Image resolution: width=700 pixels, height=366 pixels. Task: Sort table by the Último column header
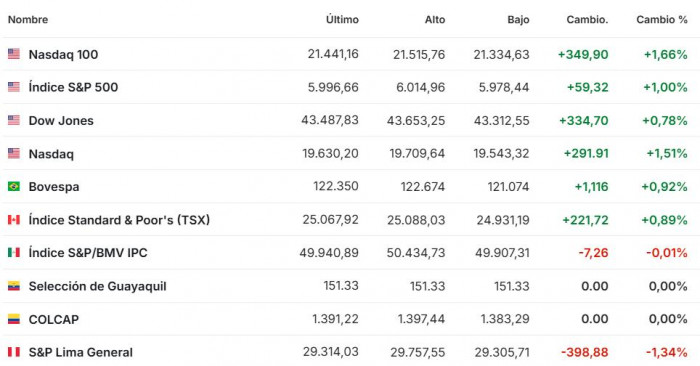pyautogui.click(x=342, y=20)
